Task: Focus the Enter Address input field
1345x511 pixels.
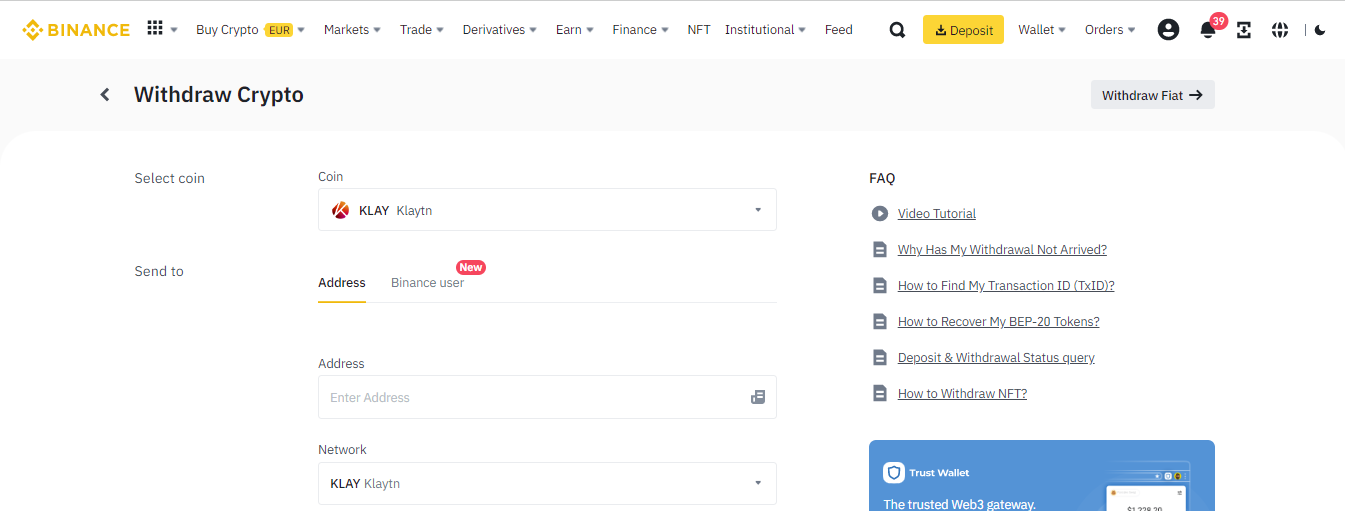Action: pyautogui.click(x=547, y=397)
